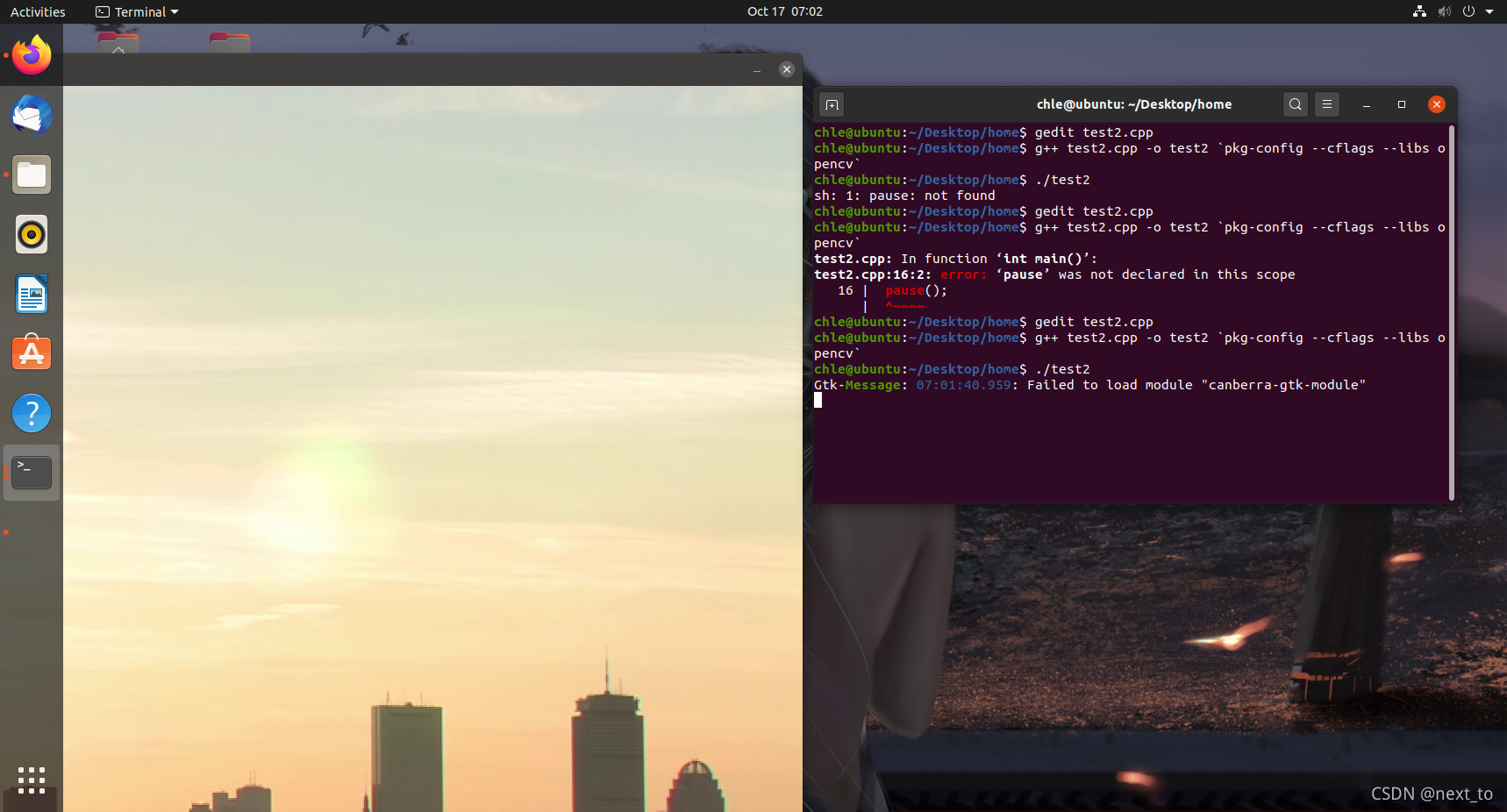Click the sunset image in display window
Image resolution: width=1507 pixels, height=812 pixels.
click(x=432, y=449)
